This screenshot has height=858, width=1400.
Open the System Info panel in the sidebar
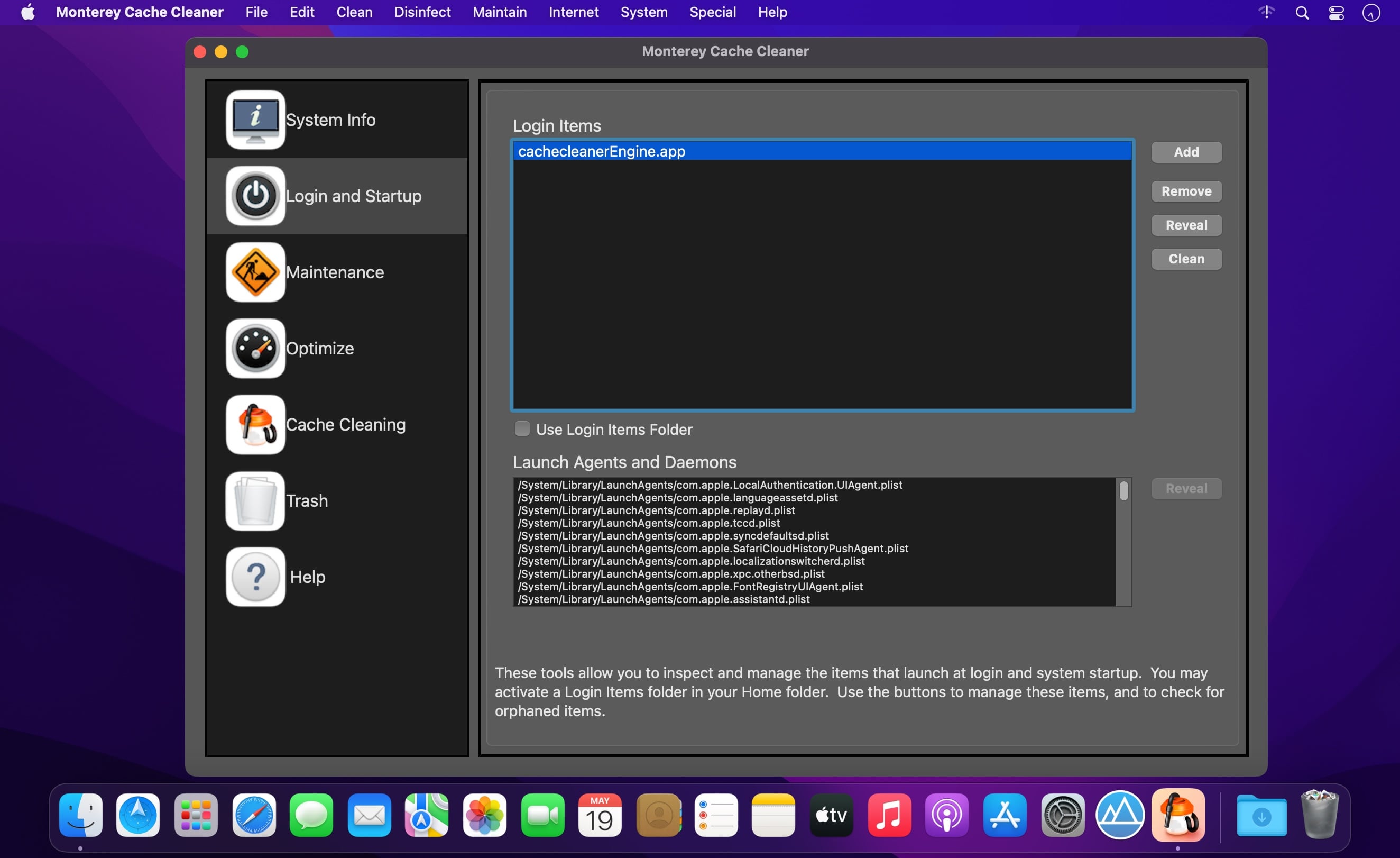coord(337,120)
